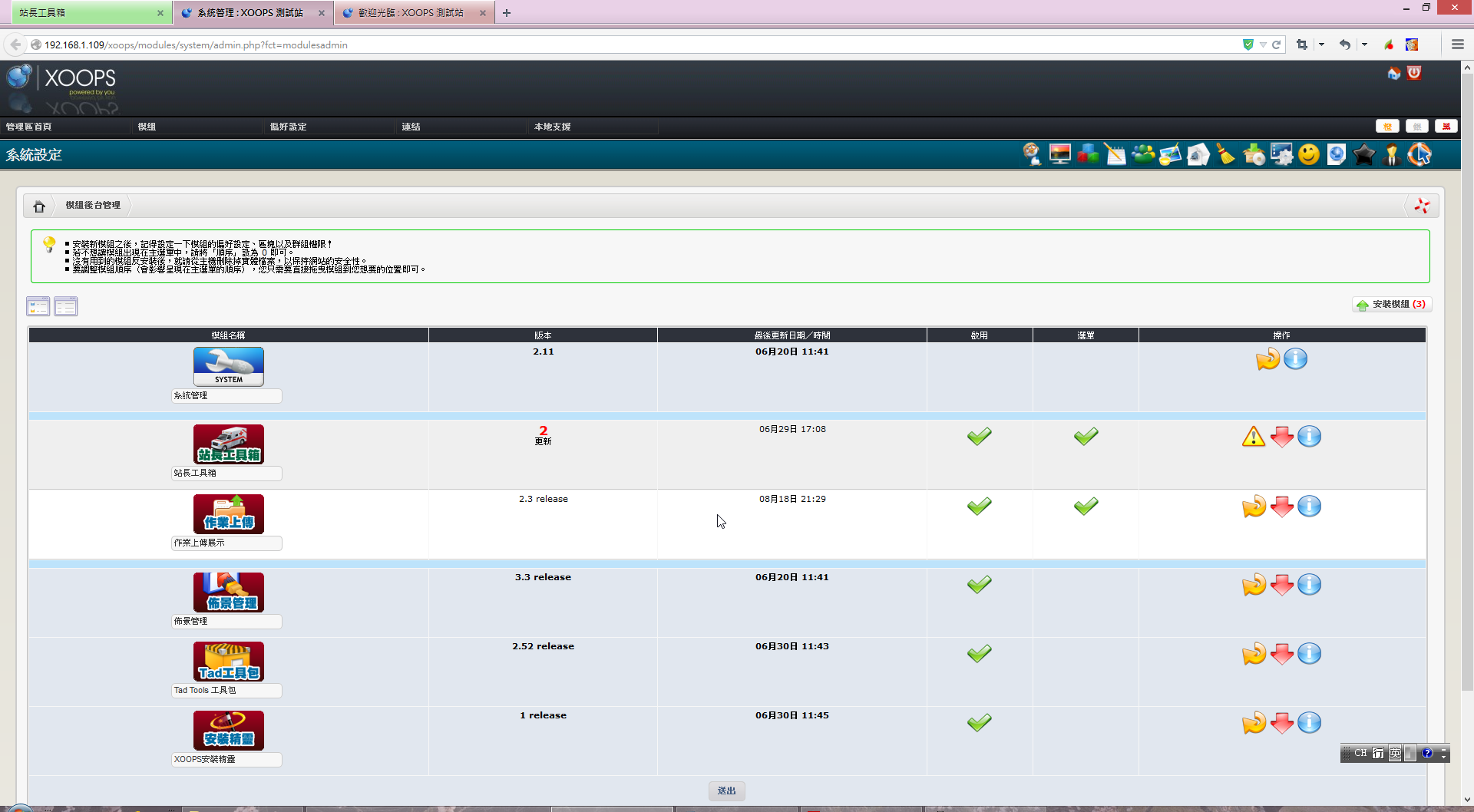Image resolution: width=1474 pixels, height=812 pixels.
Task: Uninstall the 站長工具箱 module with red arrow
Action: point(1282,437)
